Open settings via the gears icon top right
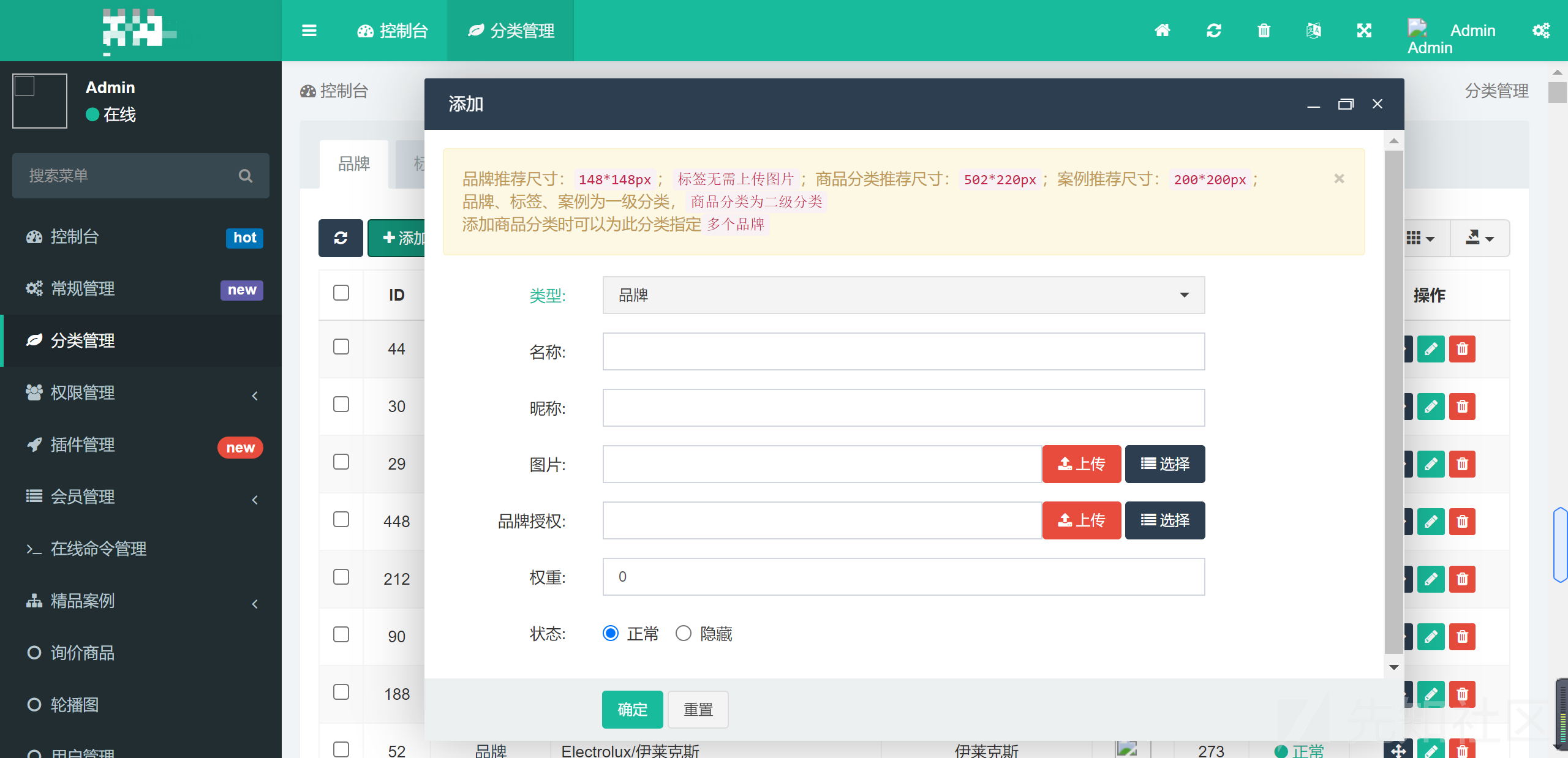Viewport: 1568px width, 758px height. tap(1542, 30)
